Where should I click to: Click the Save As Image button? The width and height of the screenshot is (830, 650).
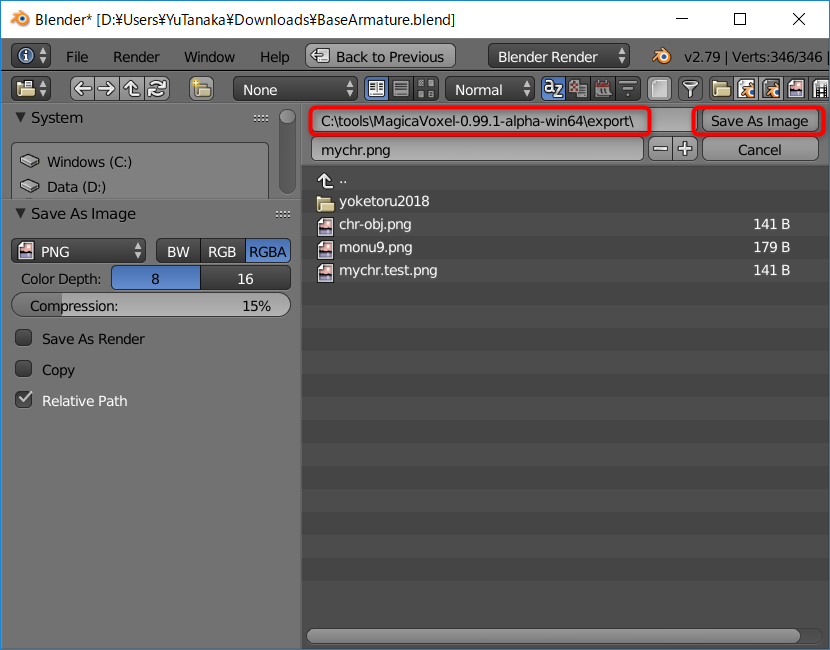[x=759, y=121]
